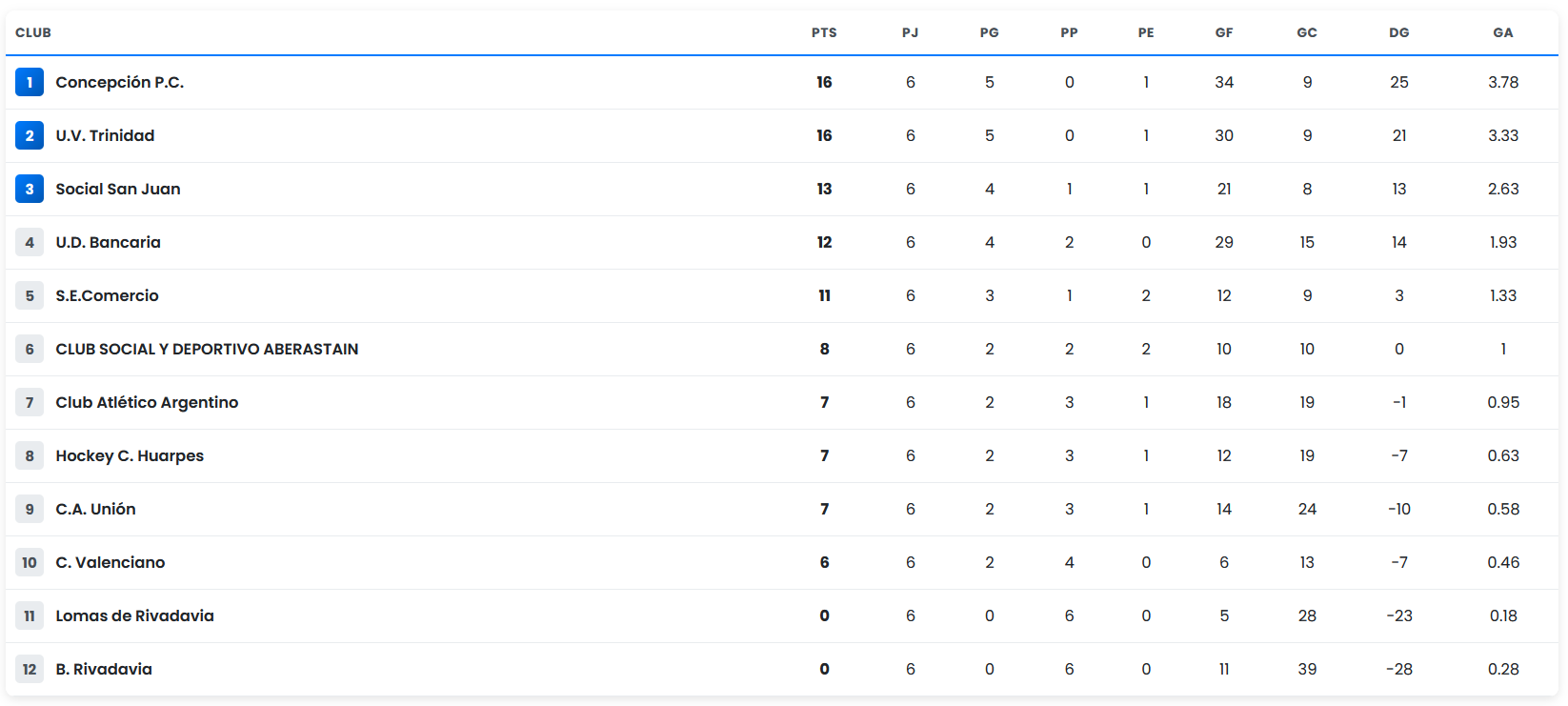Click the CLUB column header
1568x706 pixels.
pyautogui.click(x=33, y=32)
